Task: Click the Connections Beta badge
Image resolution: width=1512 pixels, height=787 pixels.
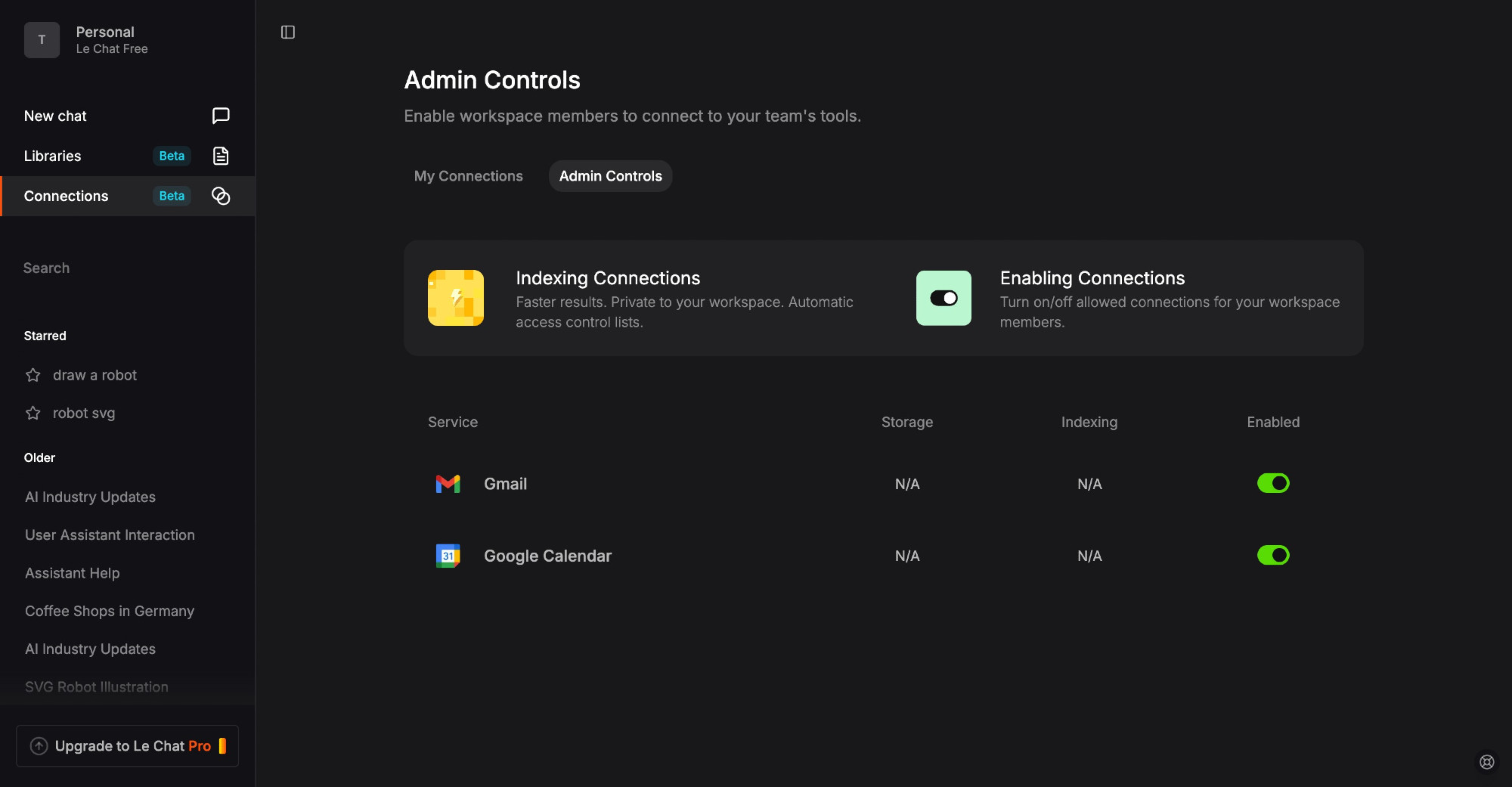Action: coord(172,196)
